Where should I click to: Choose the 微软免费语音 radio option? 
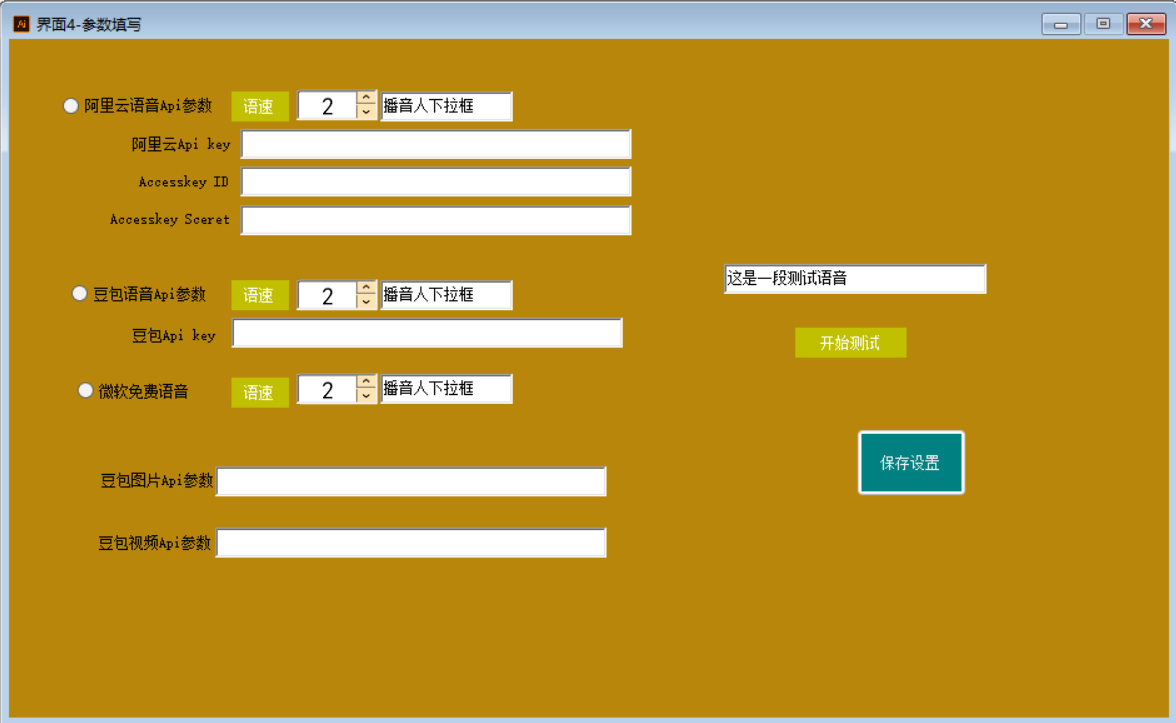click(86, 391)
